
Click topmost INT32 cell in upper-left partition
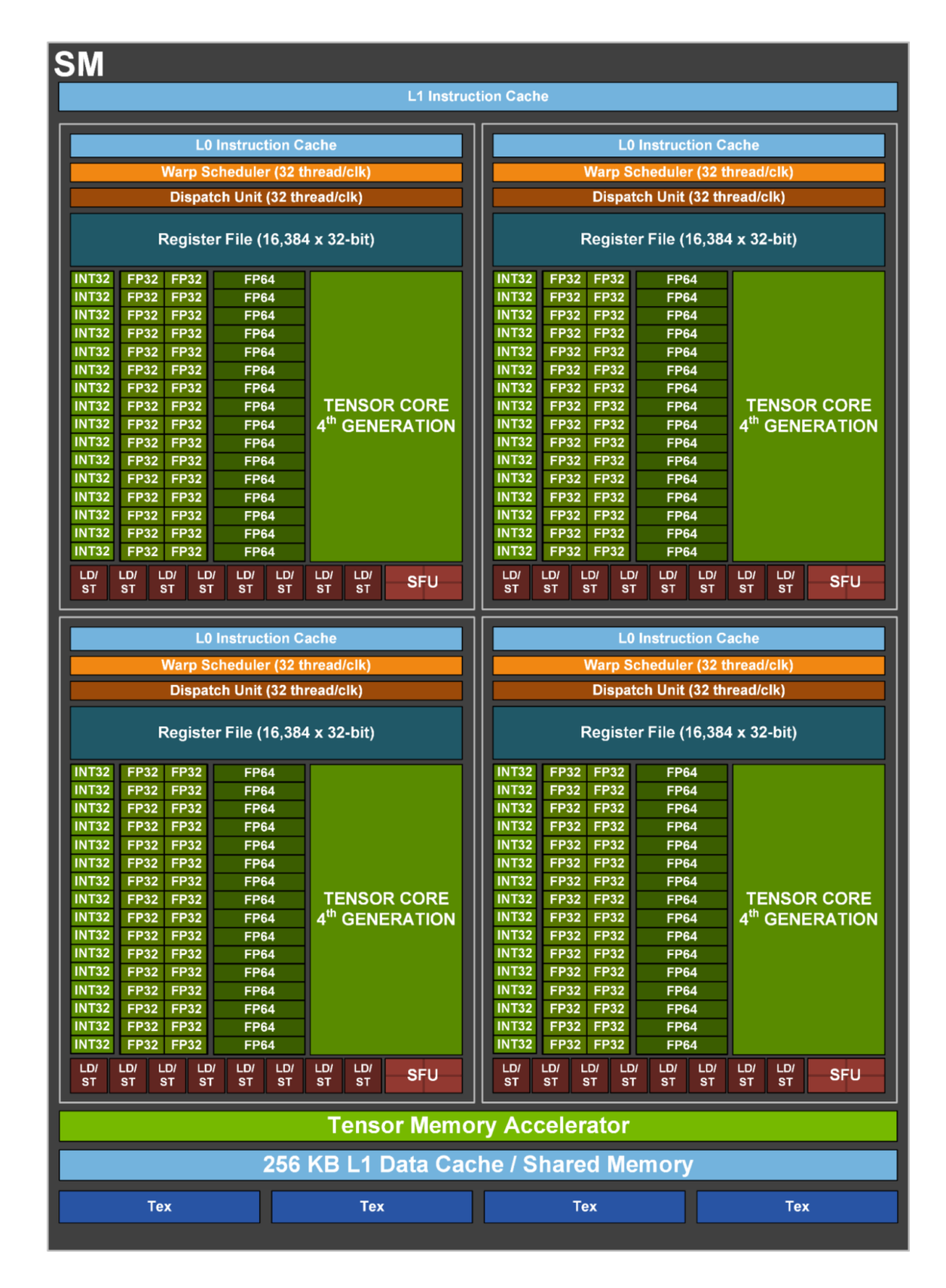(x=92, y=279)
